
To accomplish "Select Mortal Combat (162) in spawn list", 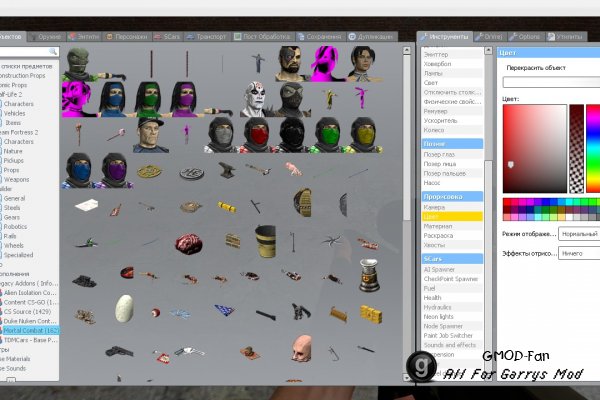I will (31, 330).
